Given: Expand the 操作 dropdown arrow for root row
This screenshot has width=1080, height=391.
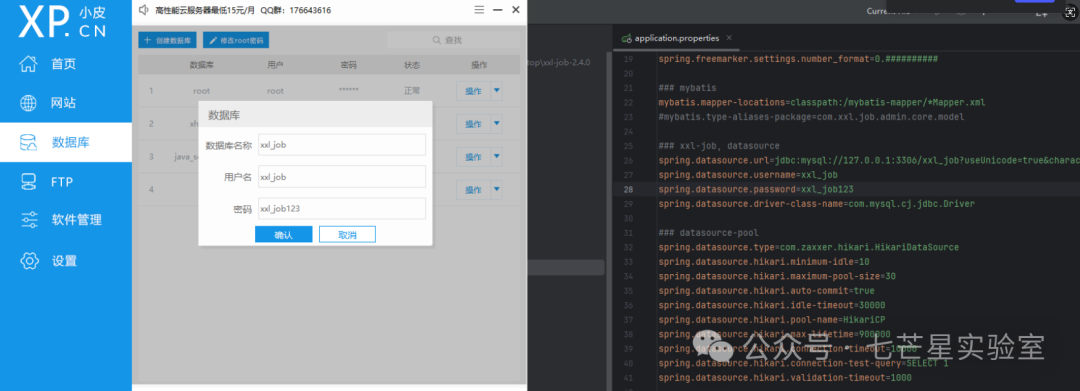Looking at the screenshot, I should [496, 91].
